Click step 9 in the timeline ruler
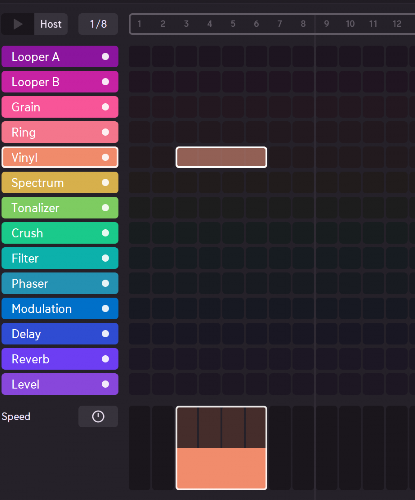The image size is (415, 500). 326,24
